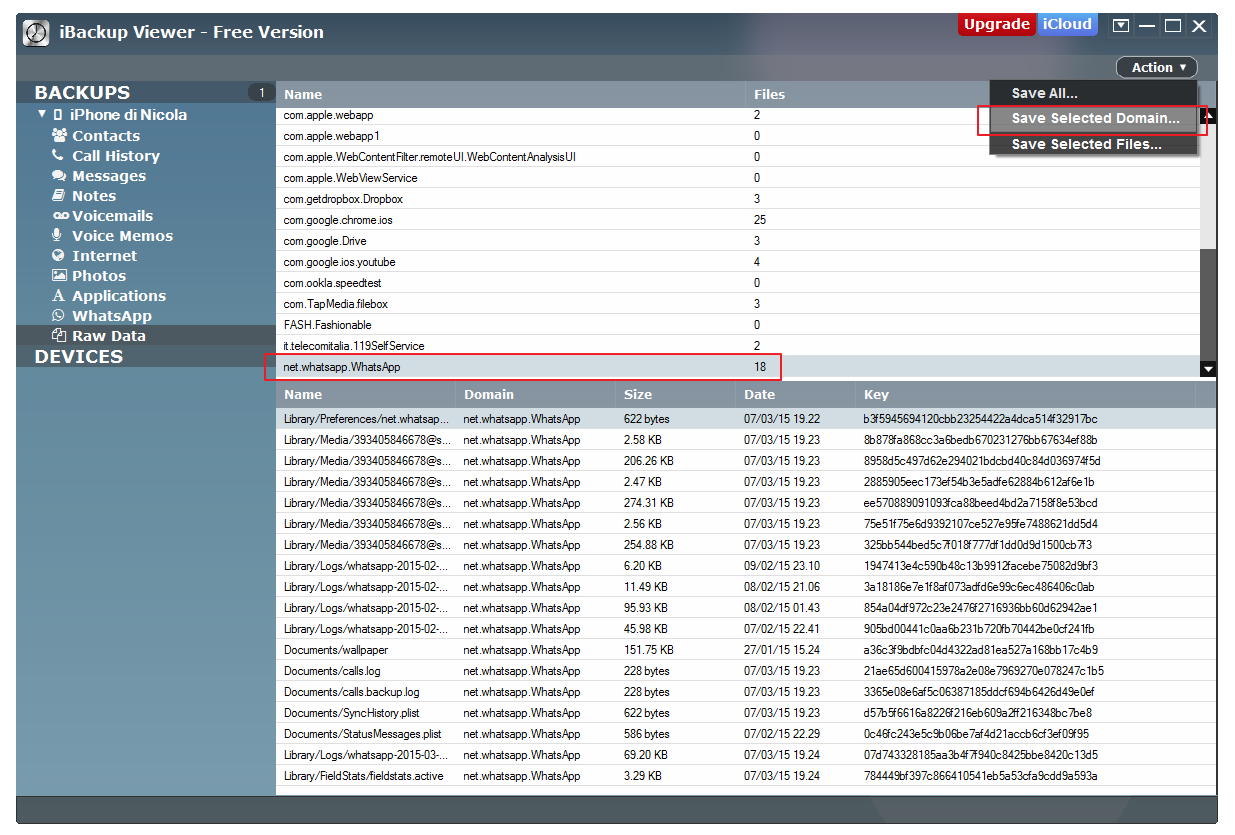Select the com.TapMedia.filebox domain row

click(x=738, y=303)
